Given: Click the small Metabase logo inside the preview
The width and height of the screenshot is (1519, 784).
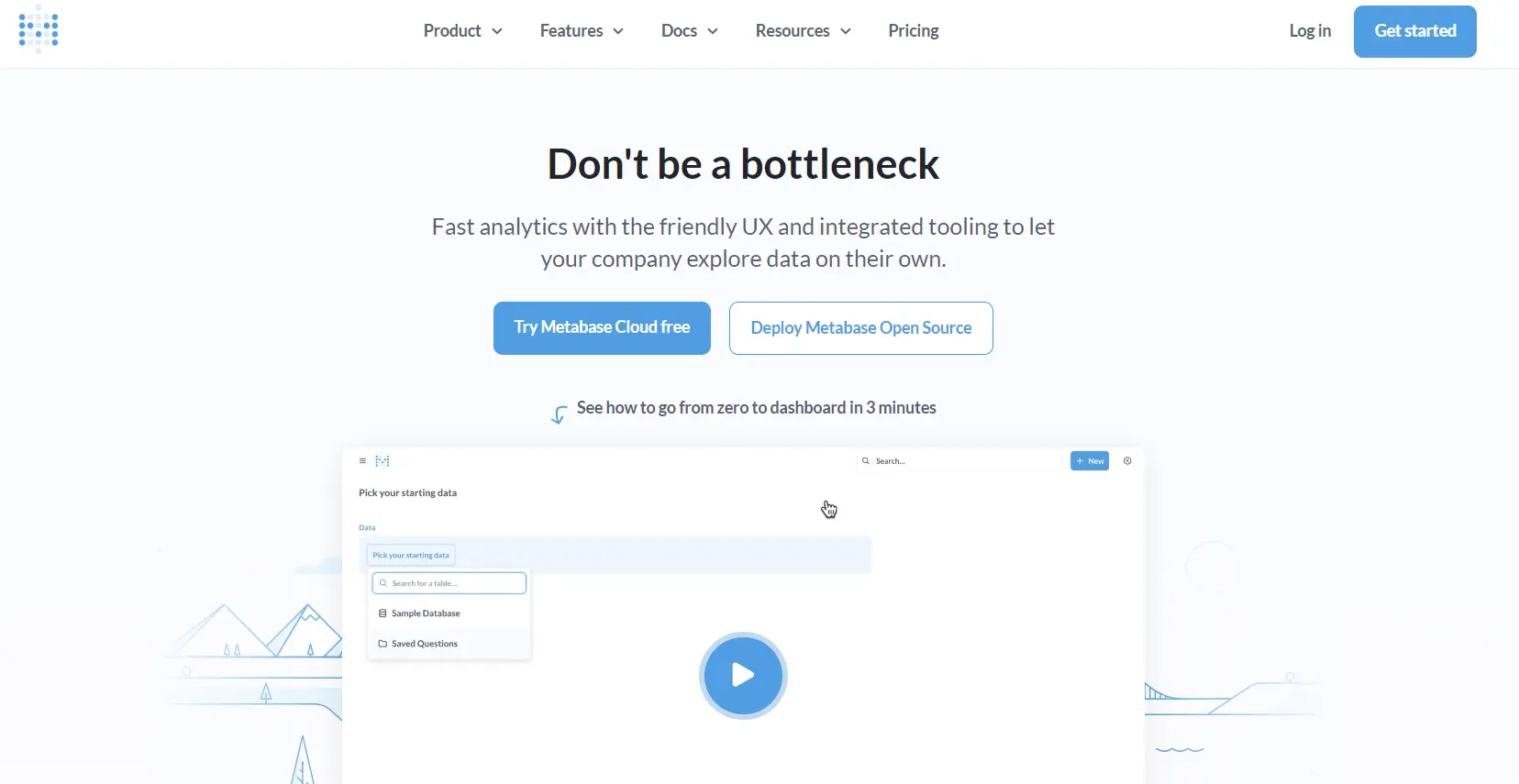Looking at the screenshot, I should tap(383, 461).
